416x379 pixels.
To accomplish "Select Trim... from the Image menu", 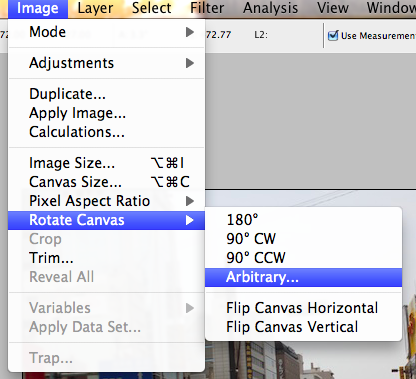I will 106,258.
